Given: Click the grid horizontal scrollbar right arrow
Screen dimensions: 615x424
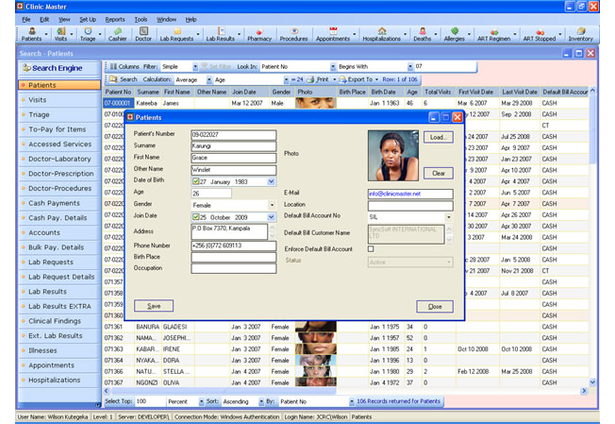Looking at the screenshot, I should [584, 391].
